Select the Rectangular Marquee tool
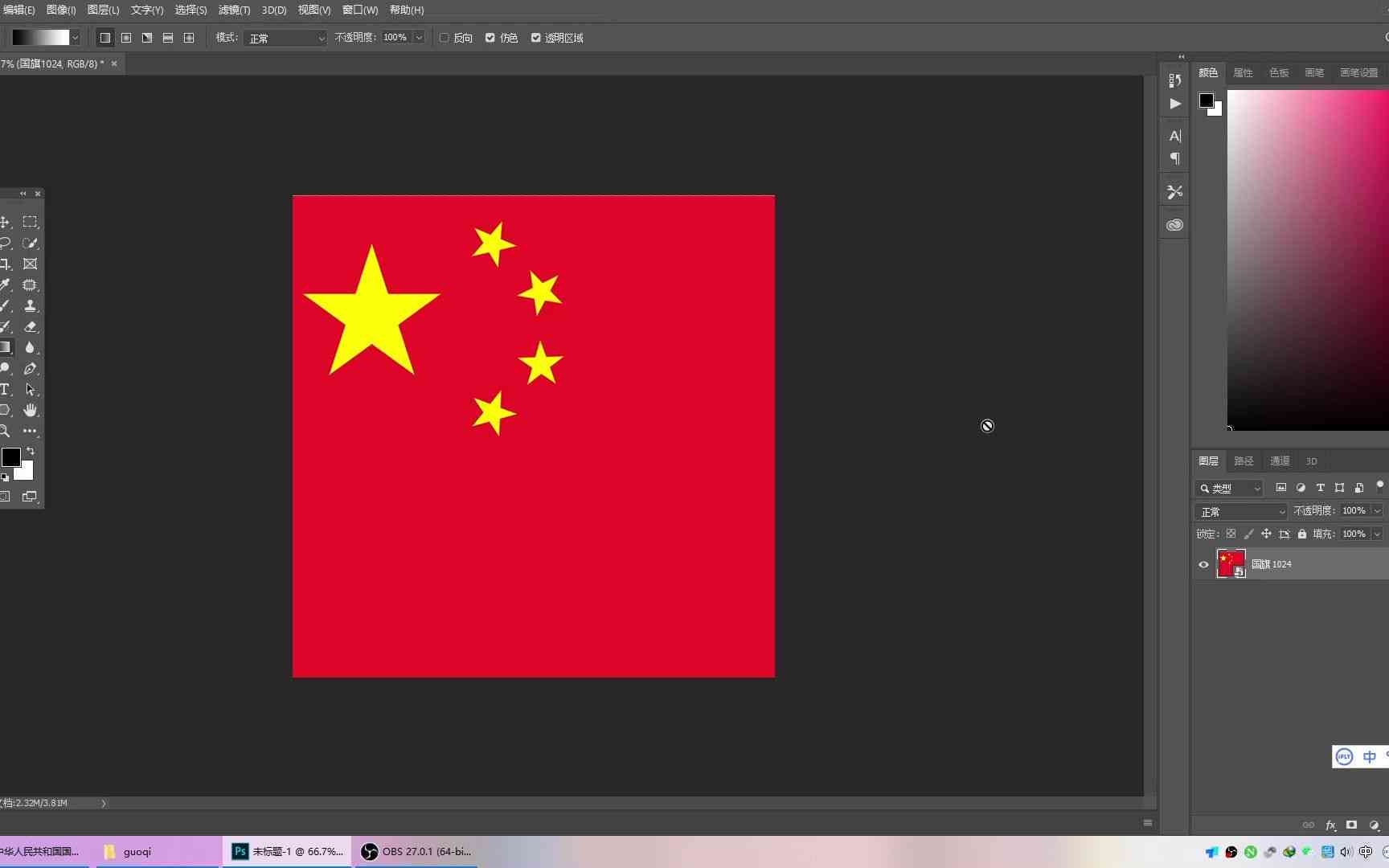 pos(31,222)
